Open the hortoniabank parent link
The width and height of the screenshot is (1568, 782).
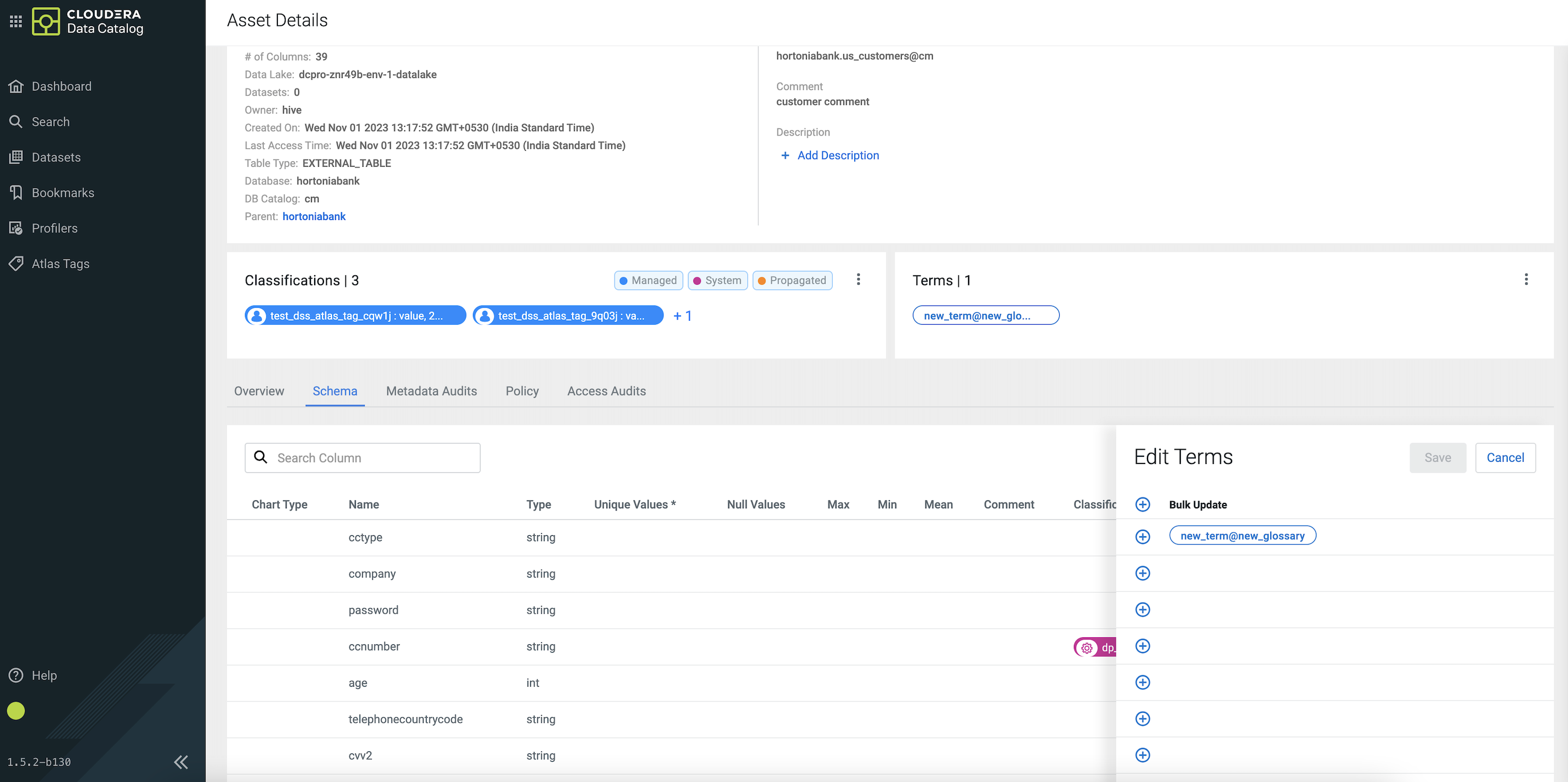tap(314, 216)
